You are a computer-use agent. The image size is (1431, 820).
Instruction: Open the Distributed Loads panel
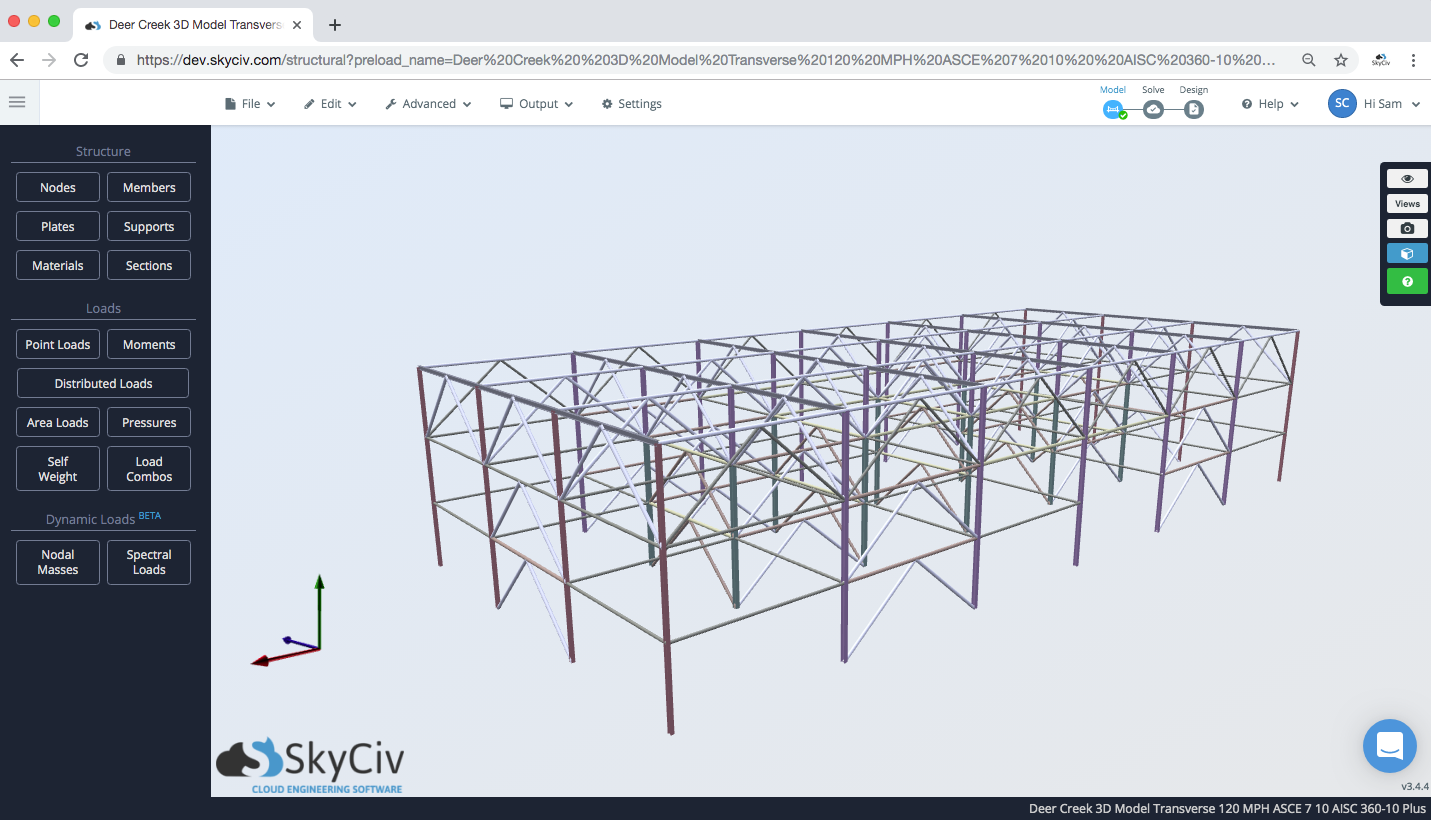pos(102,383)
